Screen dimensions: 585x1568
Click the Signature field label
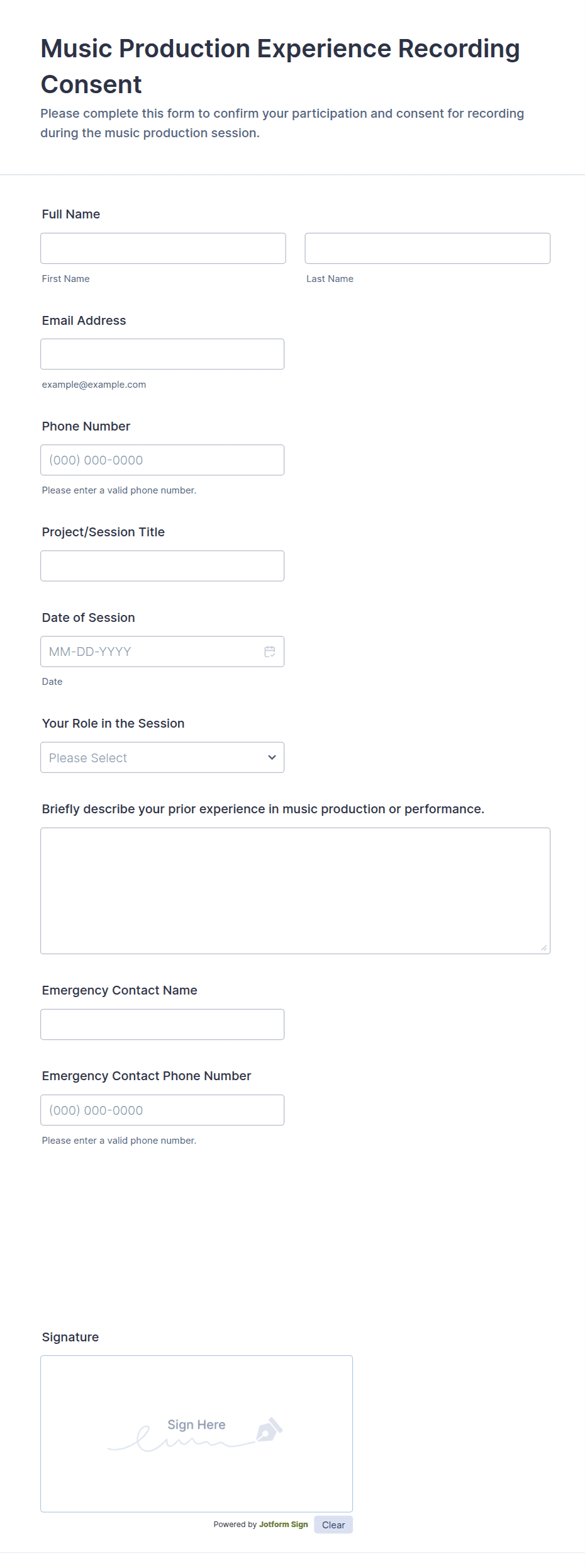pos(70,1337)
